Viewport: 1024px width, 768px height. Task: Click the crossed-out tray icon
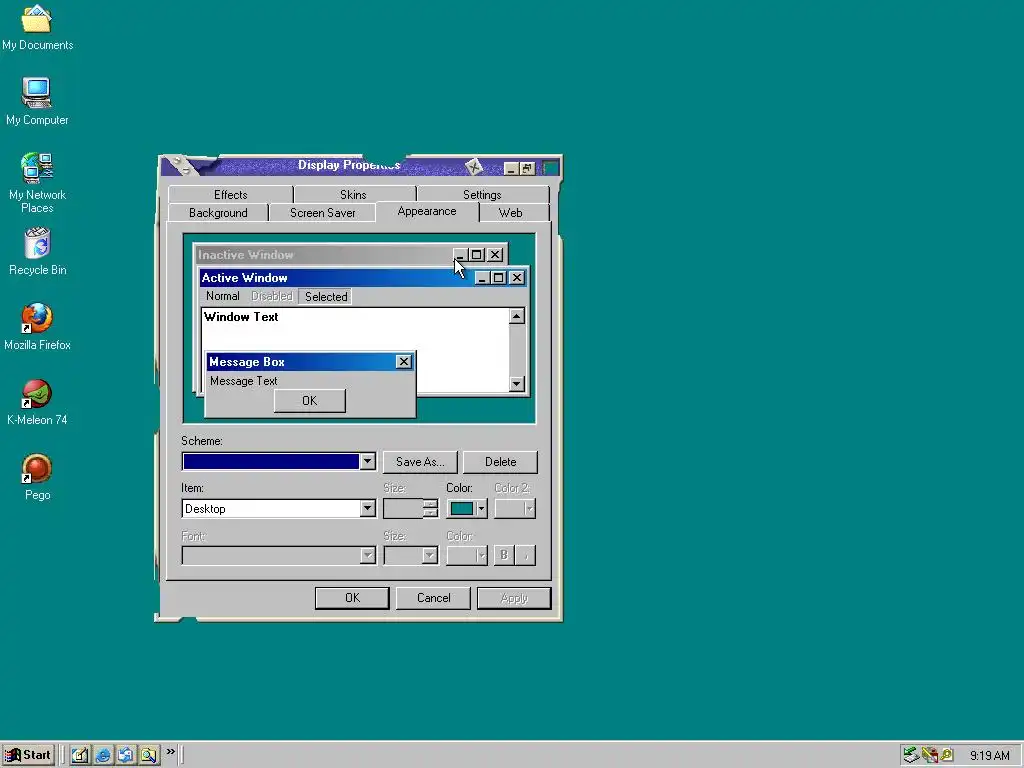pos(929,756)
